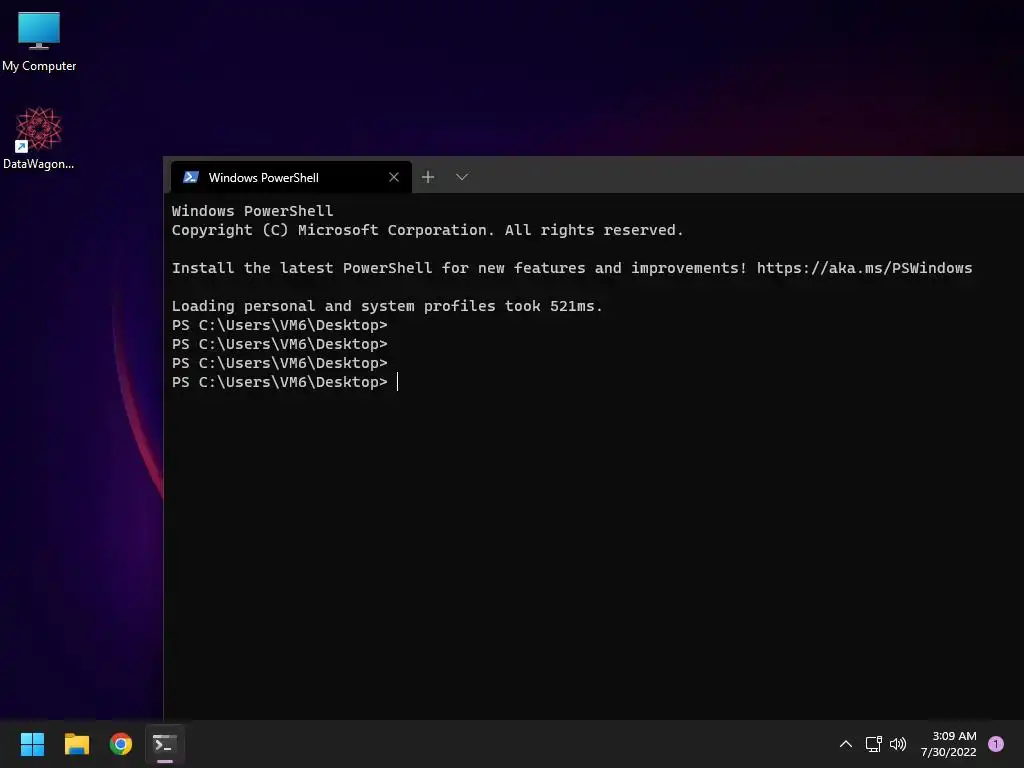The width and height of the screenshot is (1024, 768).
Task: Open the Windows Start menu
Action: coord(32,744)
